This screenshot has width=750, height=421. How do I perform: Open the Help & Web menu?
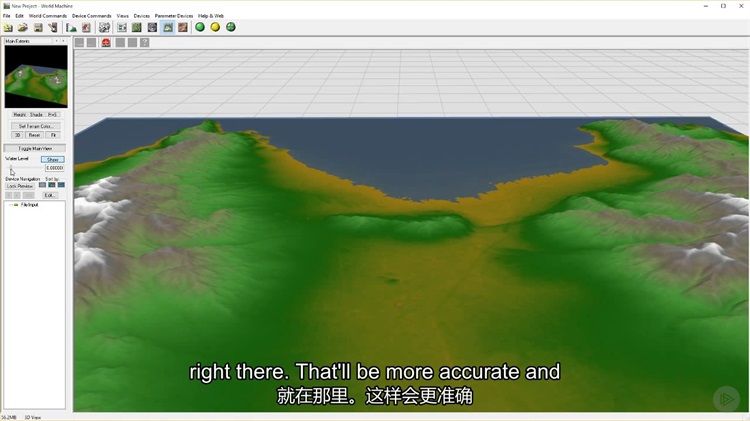(x=211, y=16)
